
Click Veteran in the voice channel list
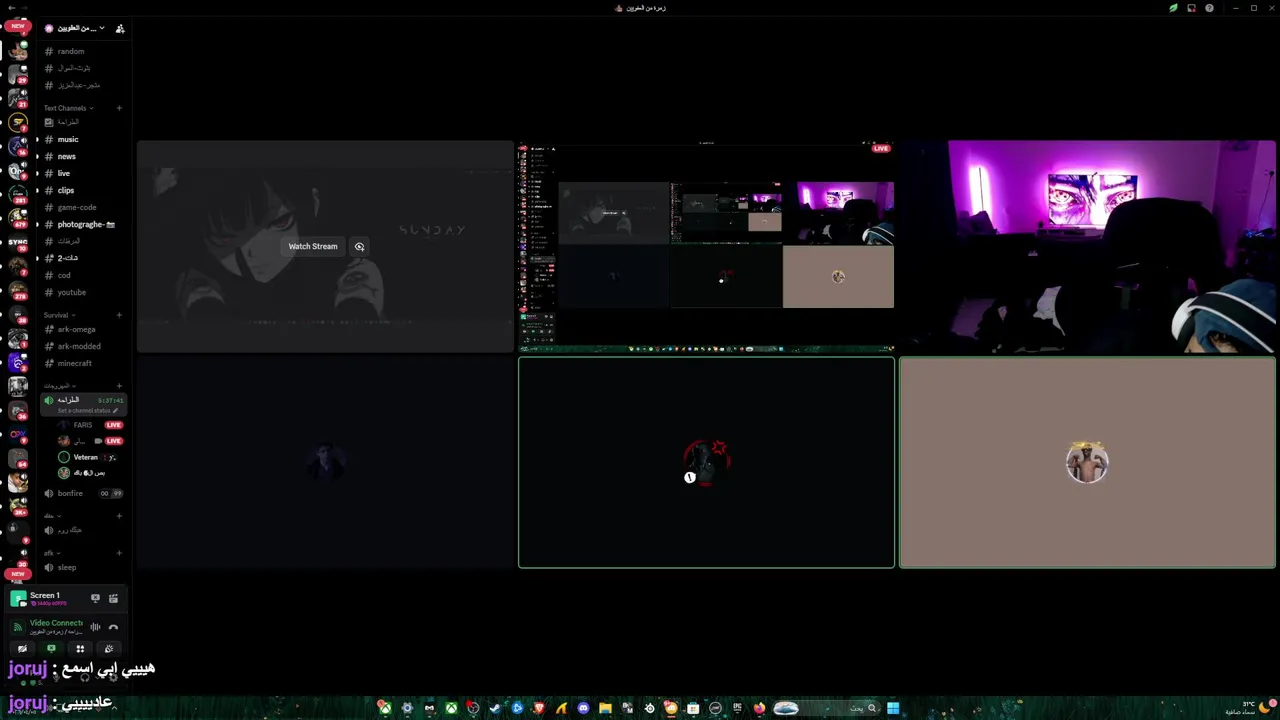[x=90, y=457]
